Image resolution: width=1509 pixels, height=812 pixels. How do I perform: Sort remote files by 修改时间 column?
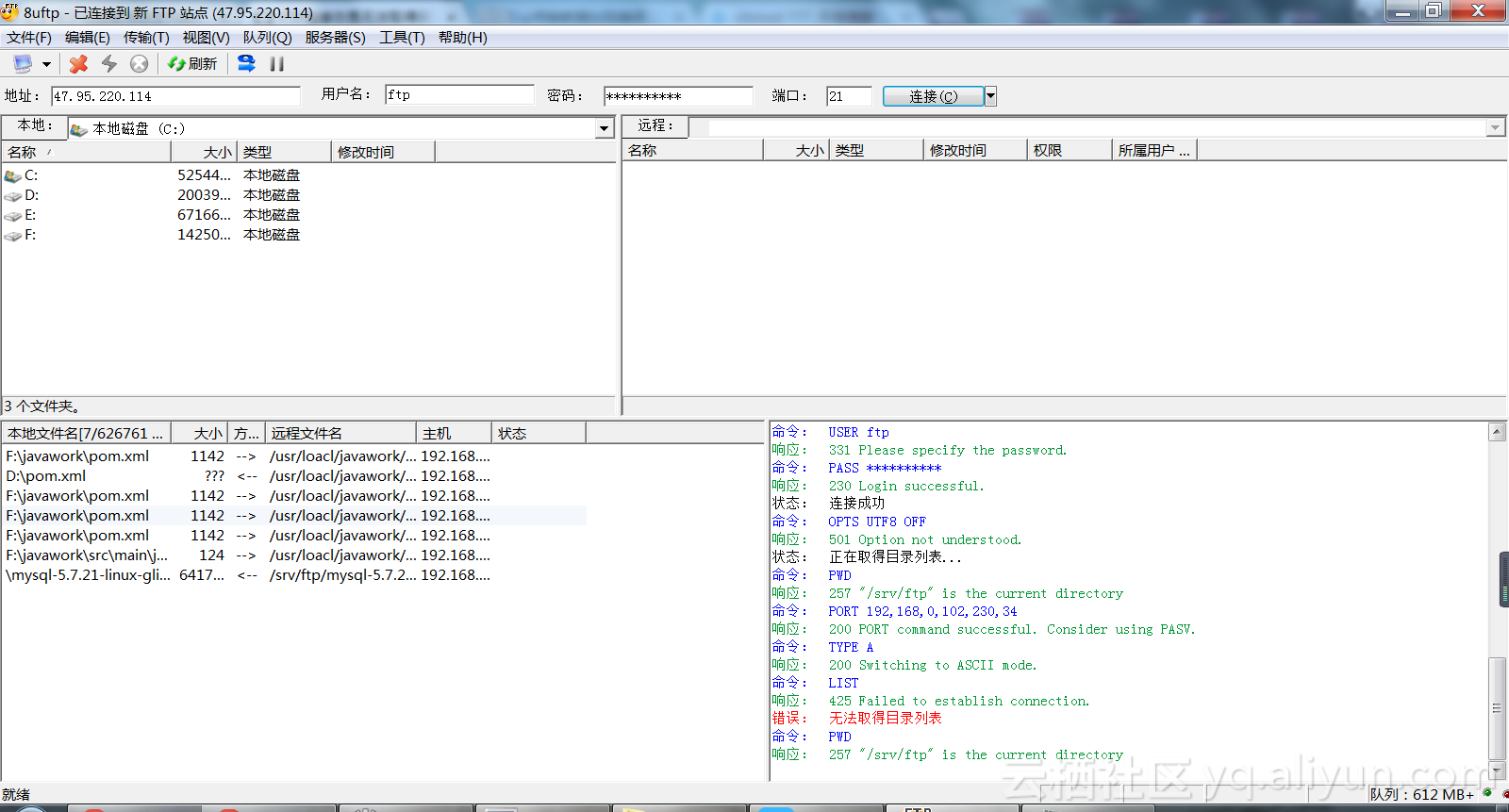pyautogui.click(x=975, y=150)
